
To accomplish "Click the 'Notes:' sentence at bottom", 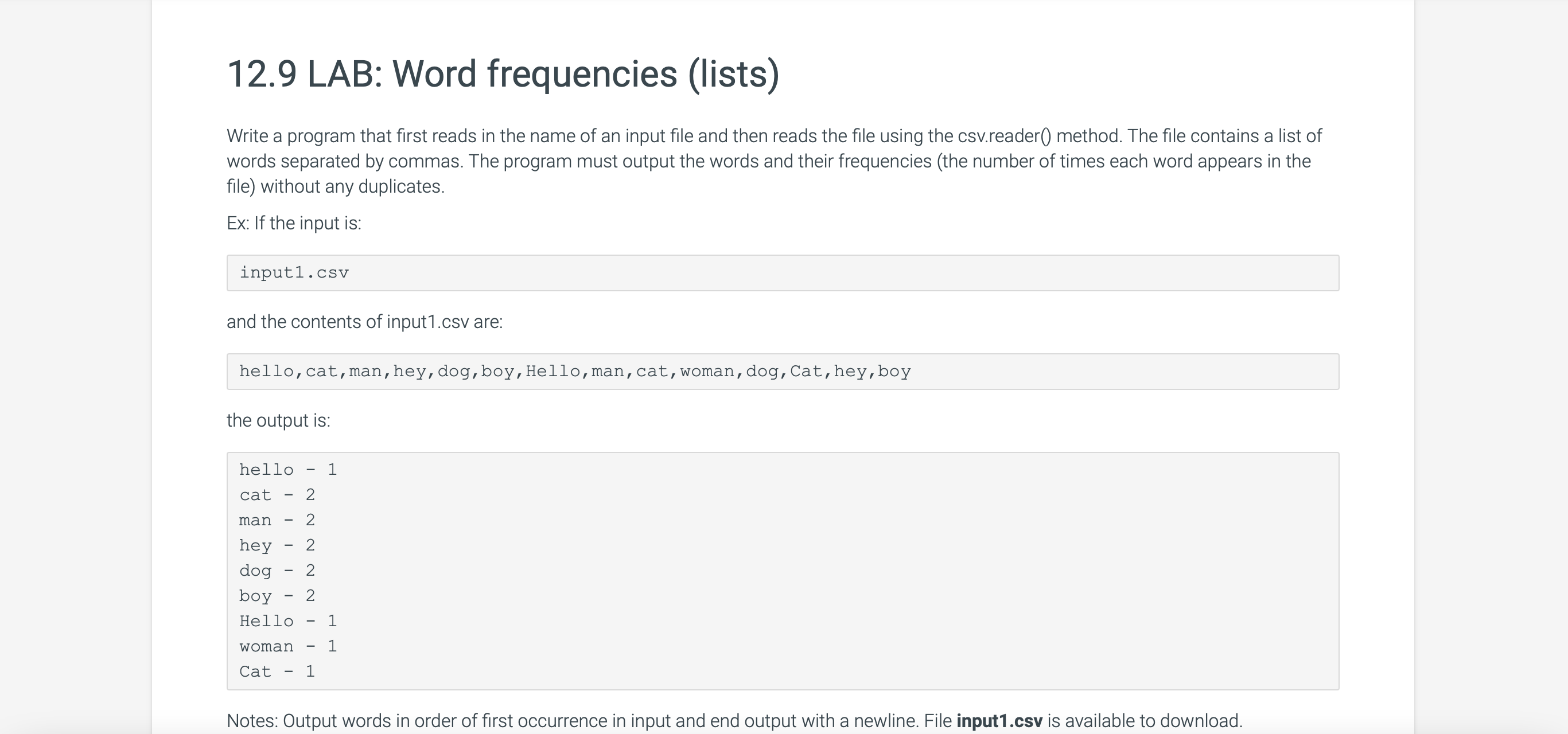I will tap(735, 721).
